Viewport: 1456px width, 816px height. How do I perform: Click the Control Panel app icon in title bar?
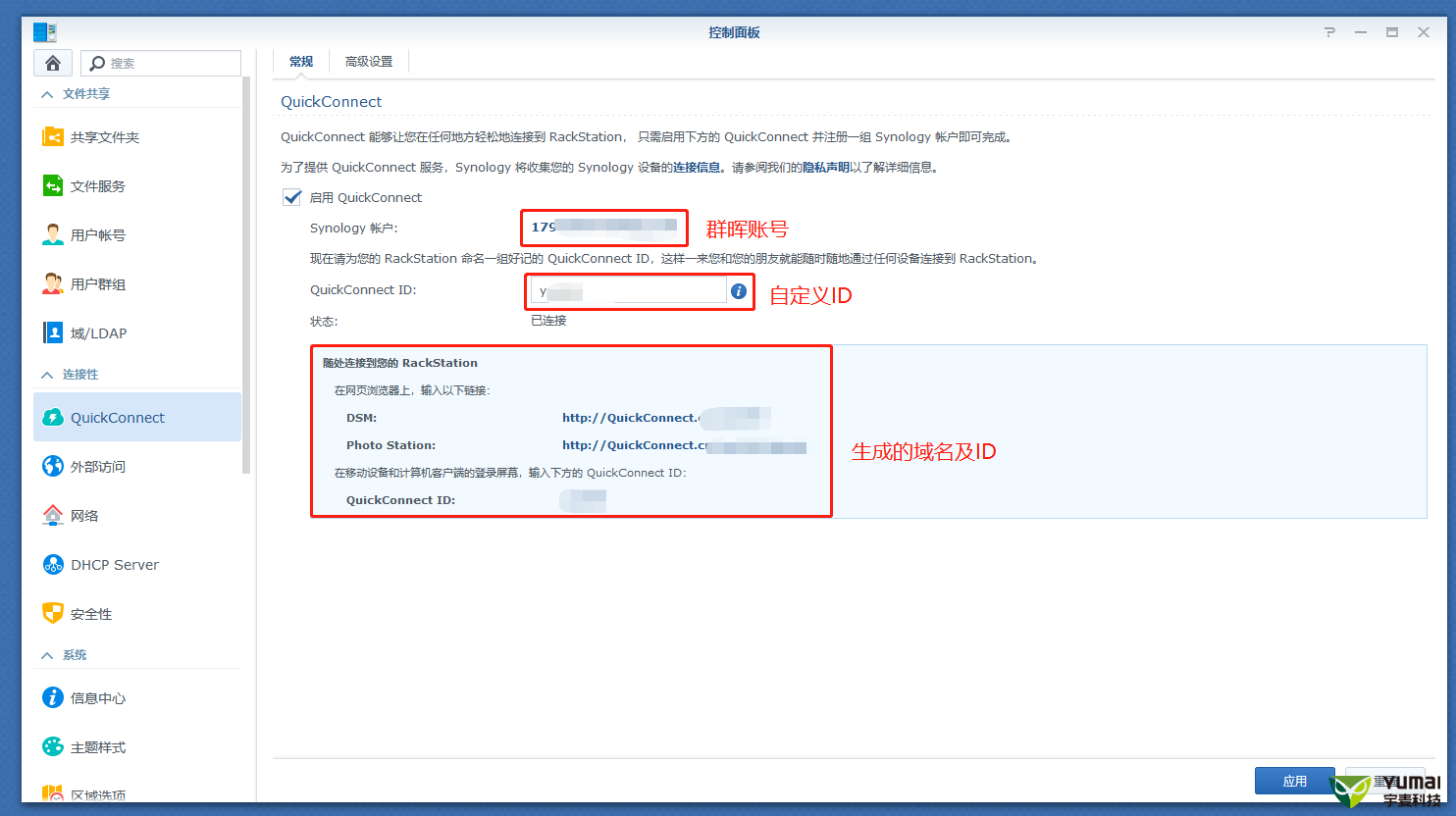pos(45,32)
